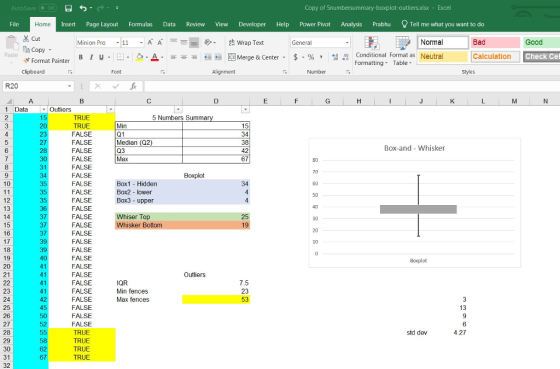
Task: Undo the last action
Action: (x=83, y=8)
